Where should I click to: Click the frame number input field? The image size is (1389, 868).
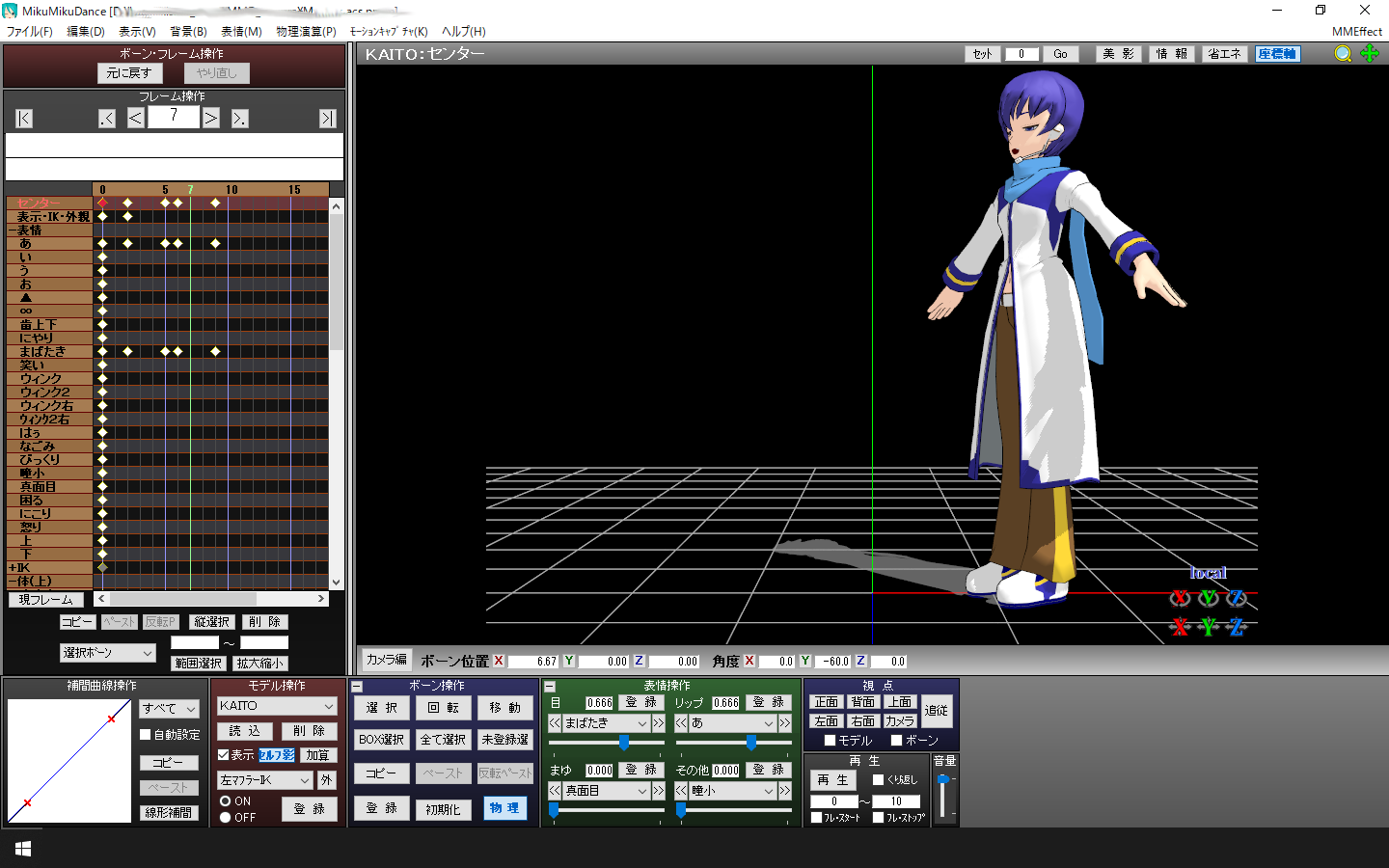point(174,117)
